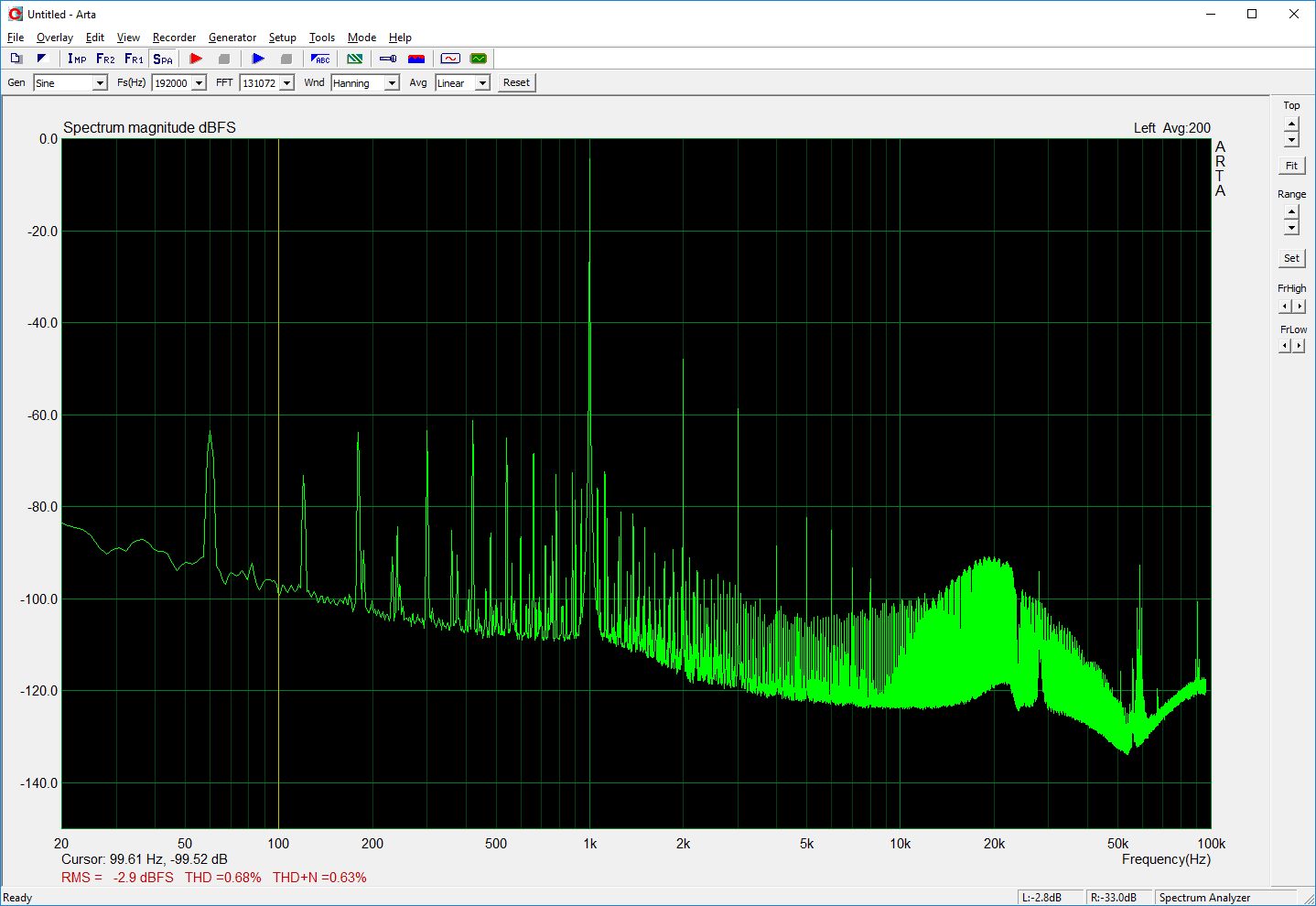Click FrLow right arrow
The width and height of the screenshot is (1316, 906).
point(1299,346)
